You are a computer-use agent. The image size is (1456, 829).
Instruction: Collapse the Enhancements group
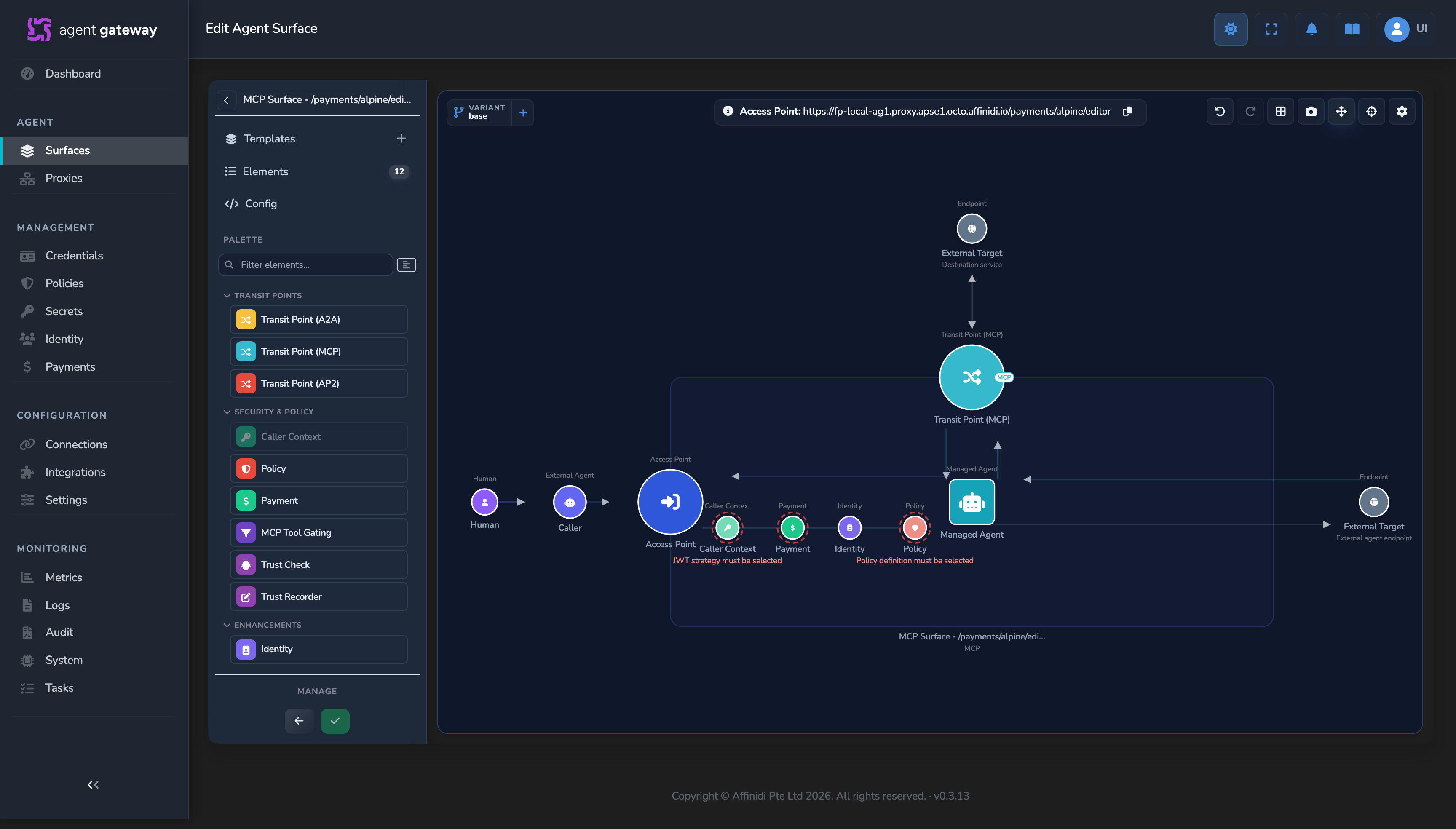tap(263, 625)
